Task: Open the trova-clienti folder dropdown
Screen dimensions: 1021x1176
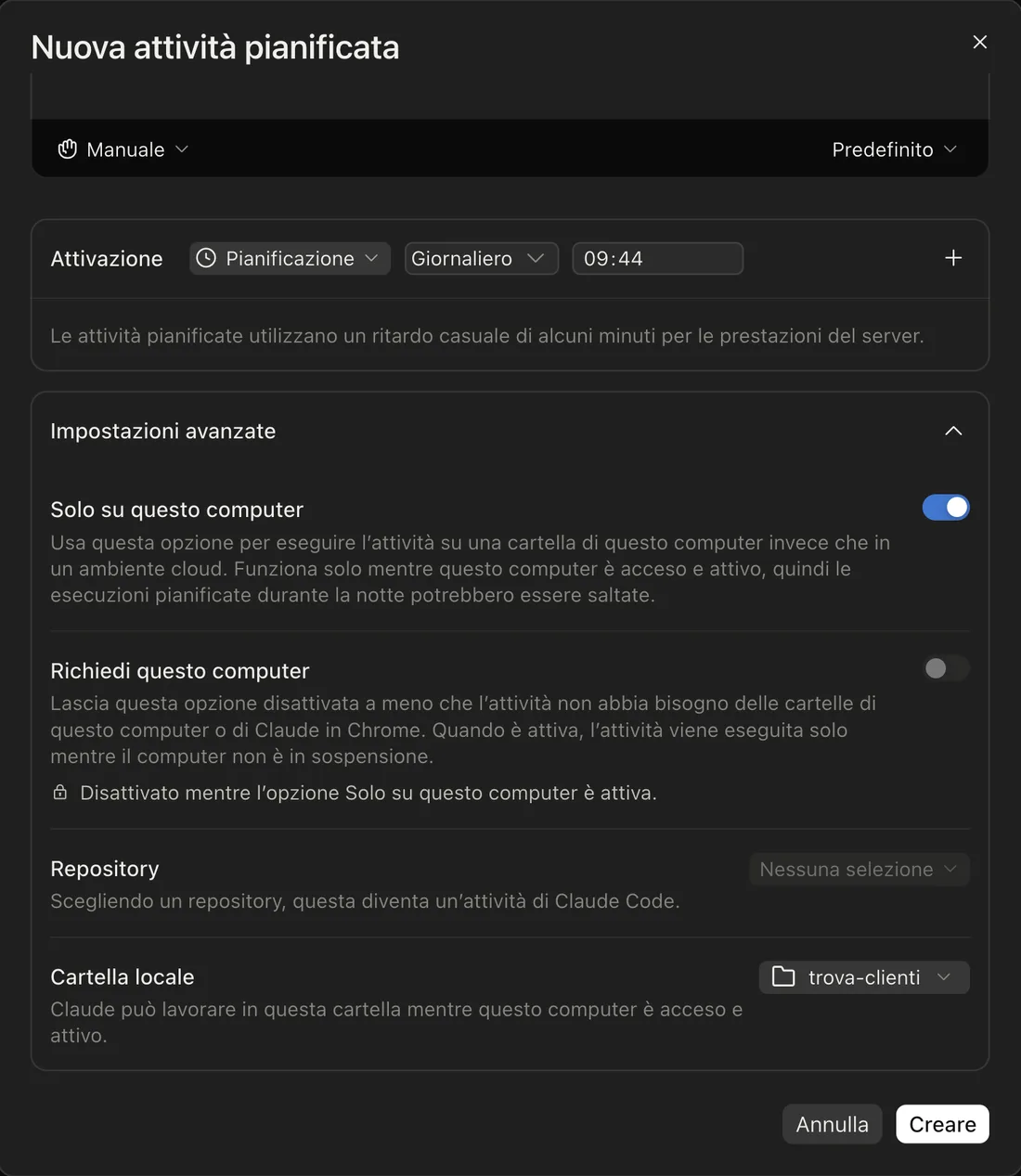Action: click(864, 977)
